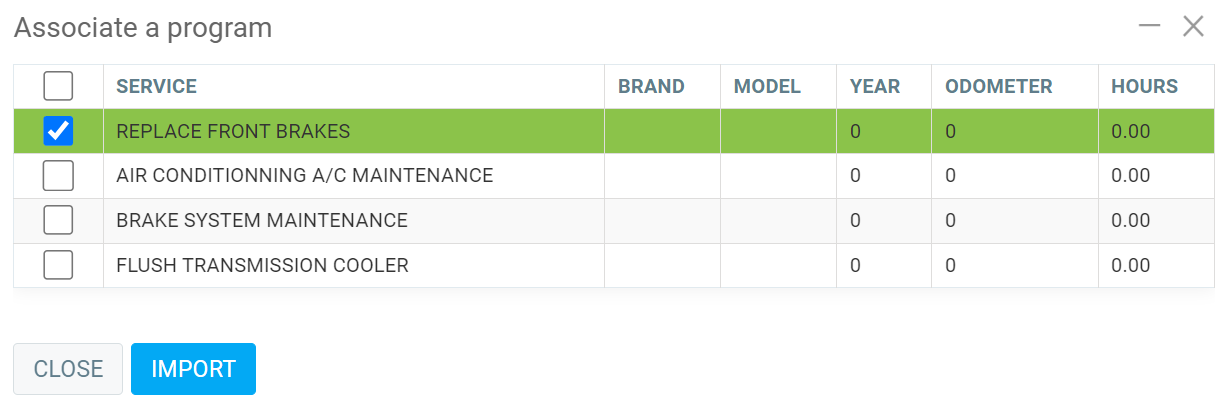Check the Flush Transmission Cooler checkbox
1230x403 pixels.
click(x=58, y=265)
